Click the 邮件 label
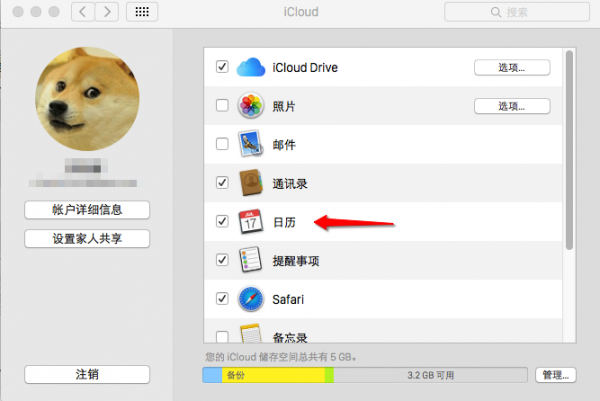 click(x=284, y=145)
